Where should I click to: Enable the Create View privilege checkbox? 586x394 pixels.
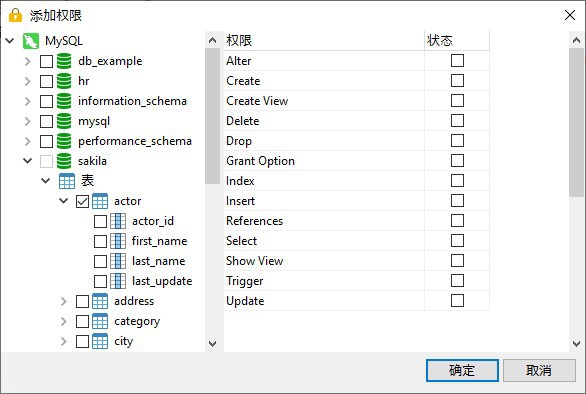click(457, 101)
